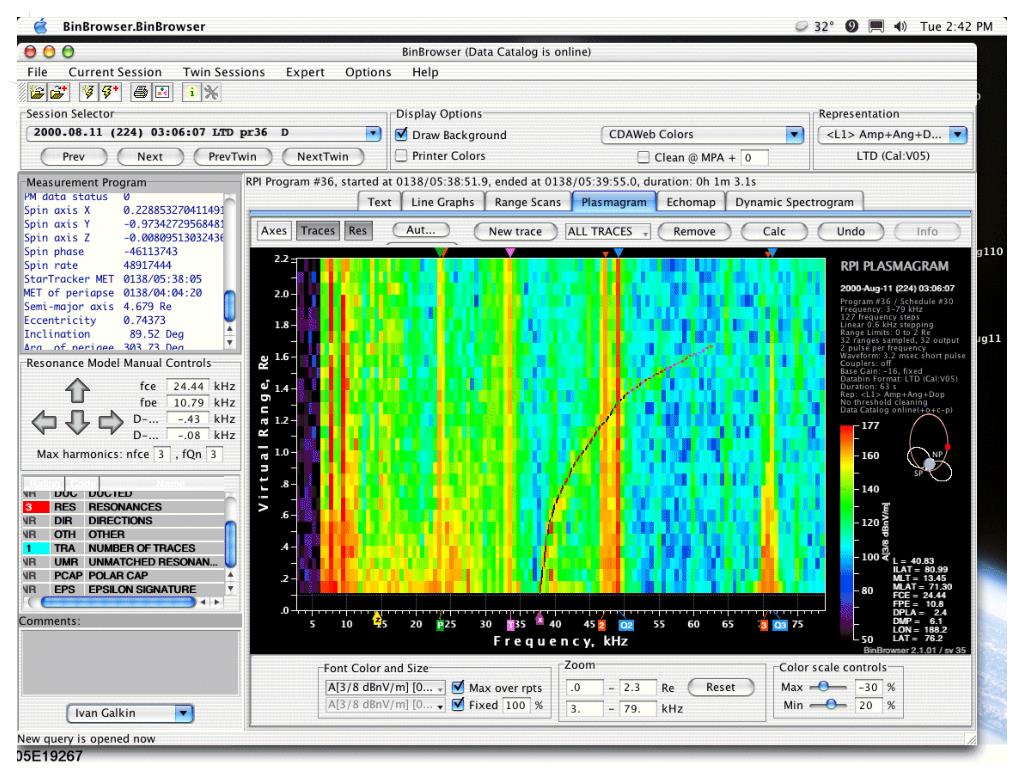Click the New trace button
This screenshot has width=1024, height=768.
tap(515, 231)
